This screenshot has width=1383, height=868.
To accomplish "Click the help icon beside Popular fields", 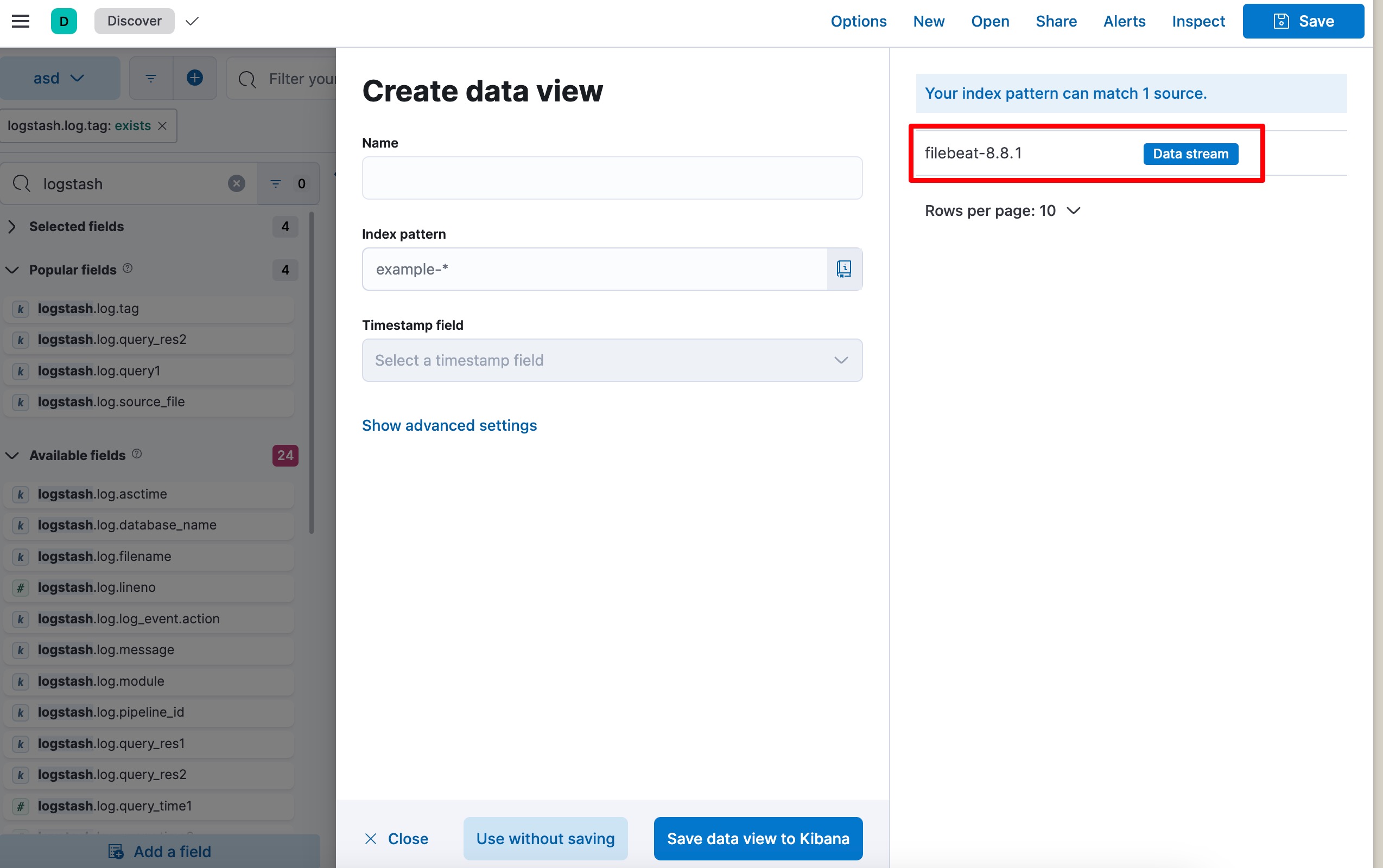I will (128, 269).
